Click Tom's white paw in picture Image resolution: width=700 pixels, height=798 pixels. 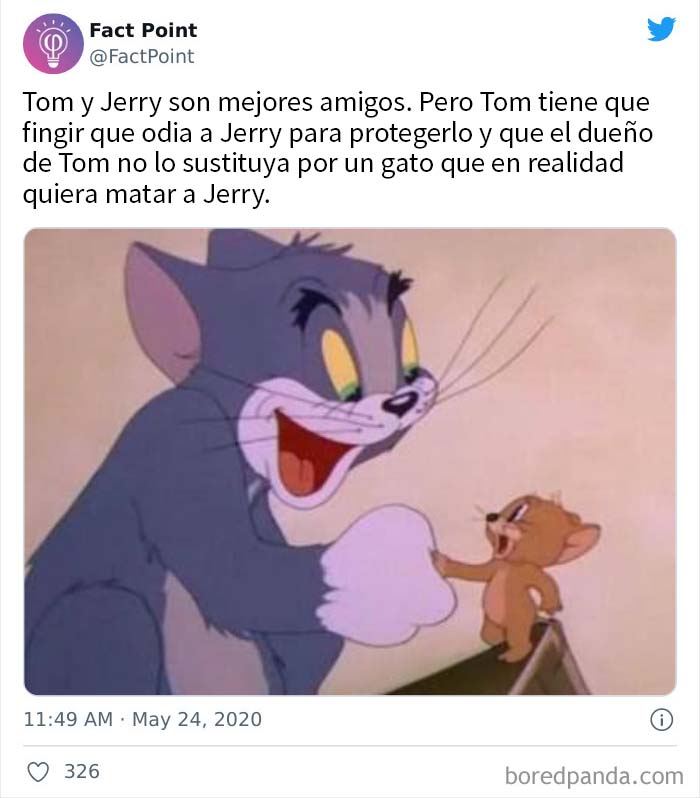[389, 567]
